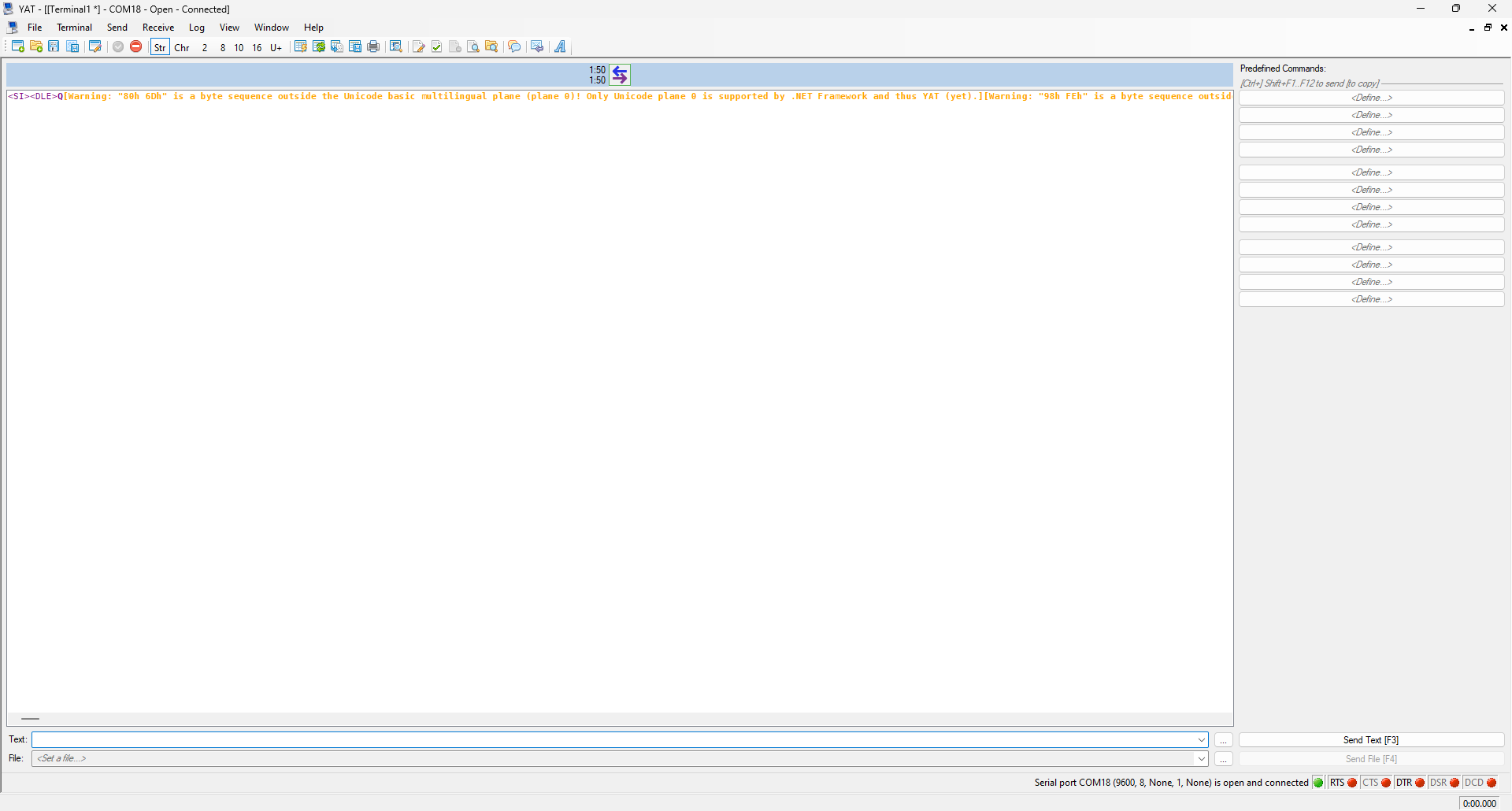View the log file with magnifier-page icon
1512x811 pixels.
[473, 46]
